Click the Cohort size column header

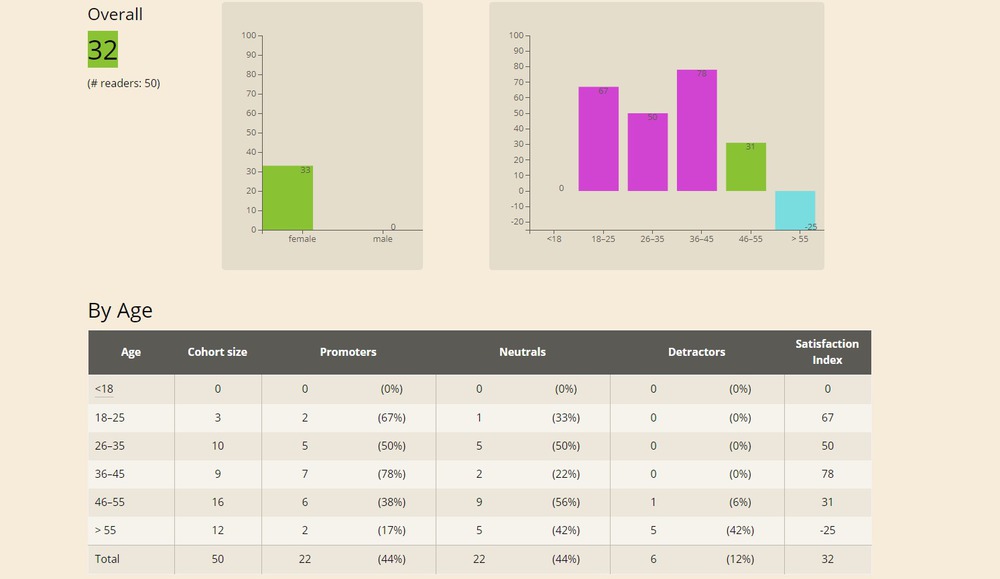click(218, 352)
